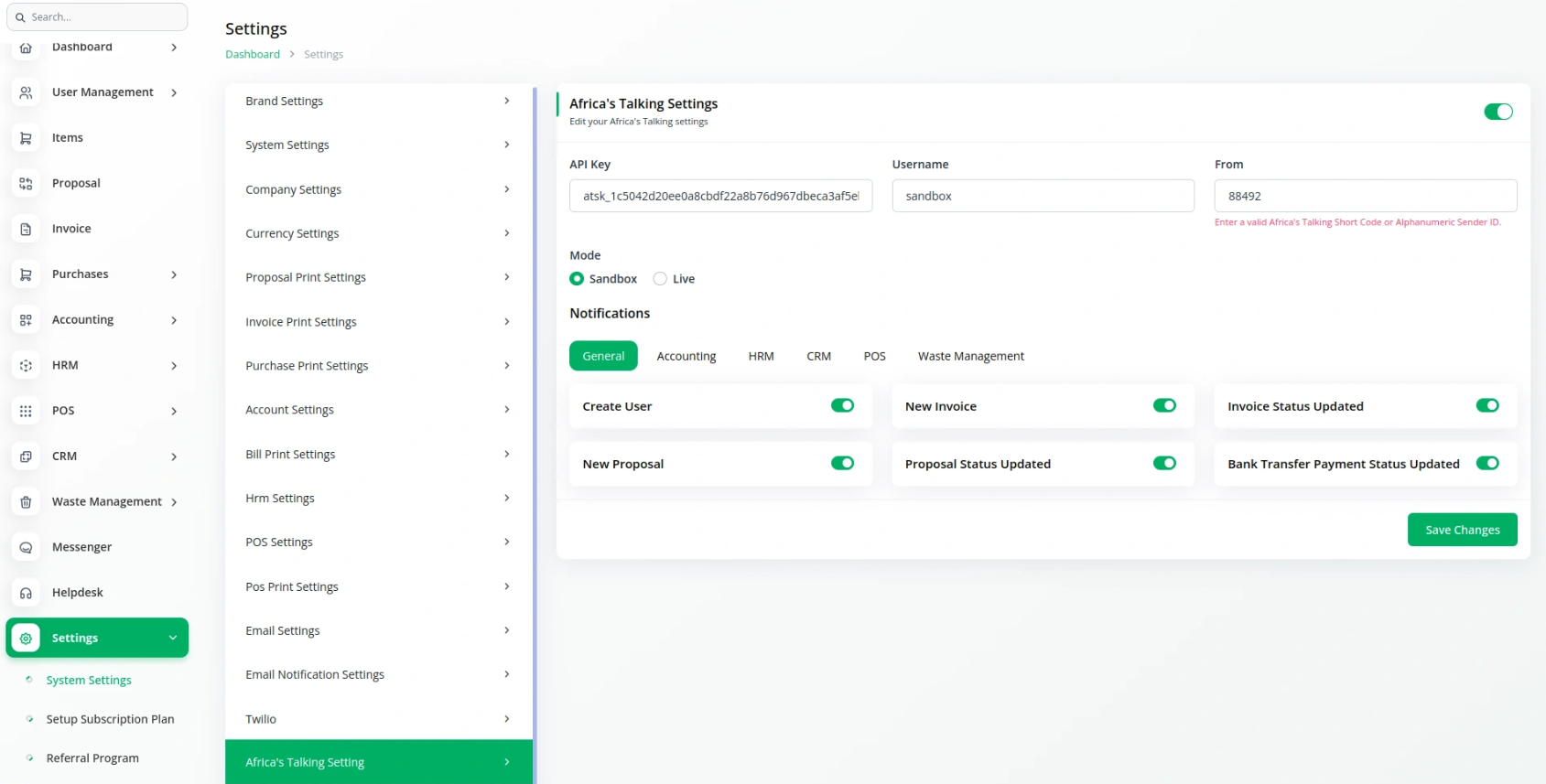The height and width of the screenshot is (784, 1546).
Task: Toggle Proposal Status Updated switch
Action: click(1164, 463)
